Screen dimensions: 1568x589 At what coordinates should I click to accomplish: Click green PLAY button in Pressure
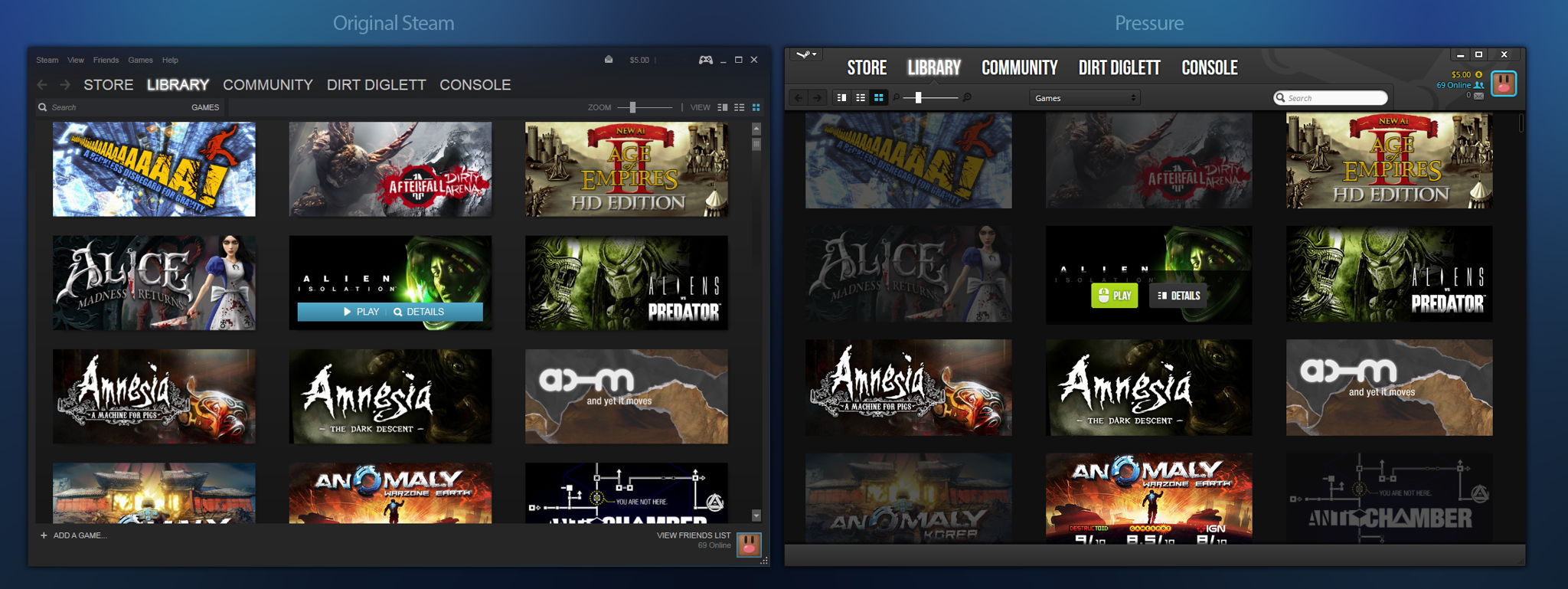(1115, 296)
